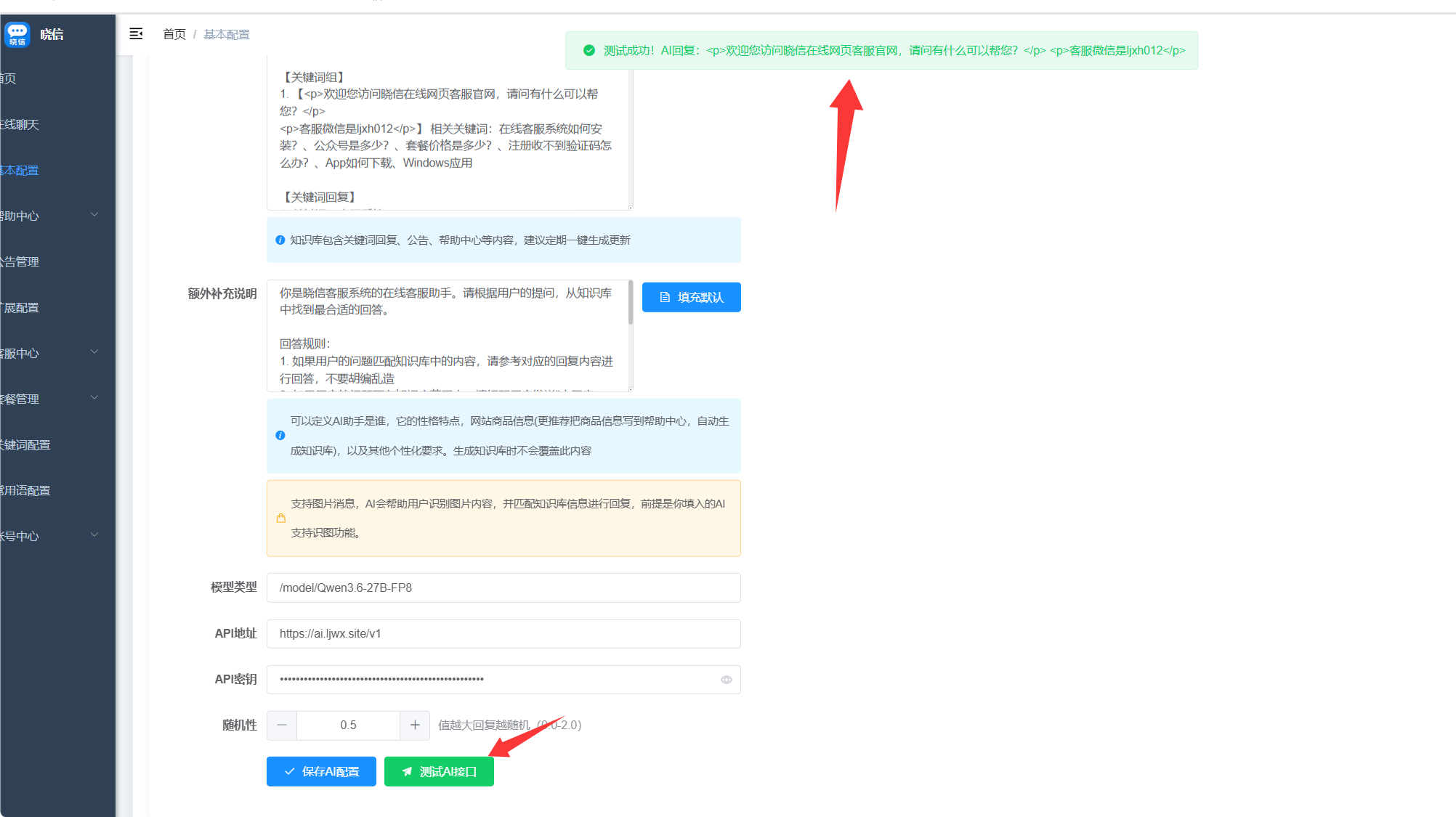
Task: Click the sidebar collapse hamburger icon
Action: coord(136,34)
